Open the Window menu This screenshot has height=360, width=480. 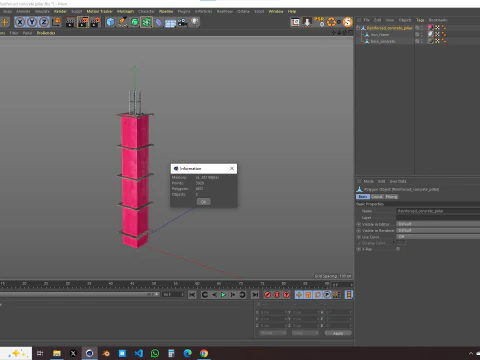click(x=276, y=11)
